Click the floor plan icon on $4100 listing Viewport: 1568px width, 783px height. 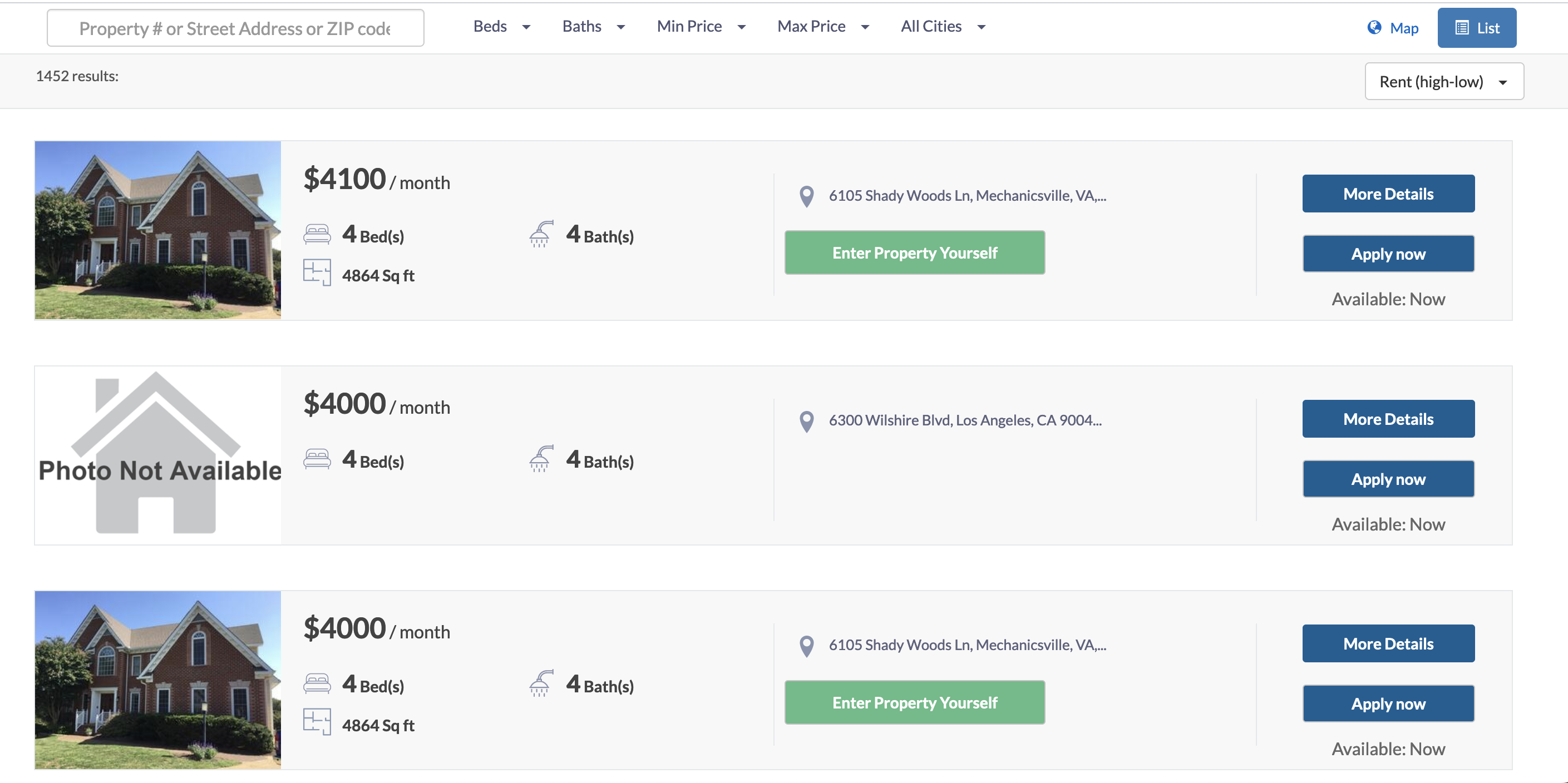coord(317,272)
